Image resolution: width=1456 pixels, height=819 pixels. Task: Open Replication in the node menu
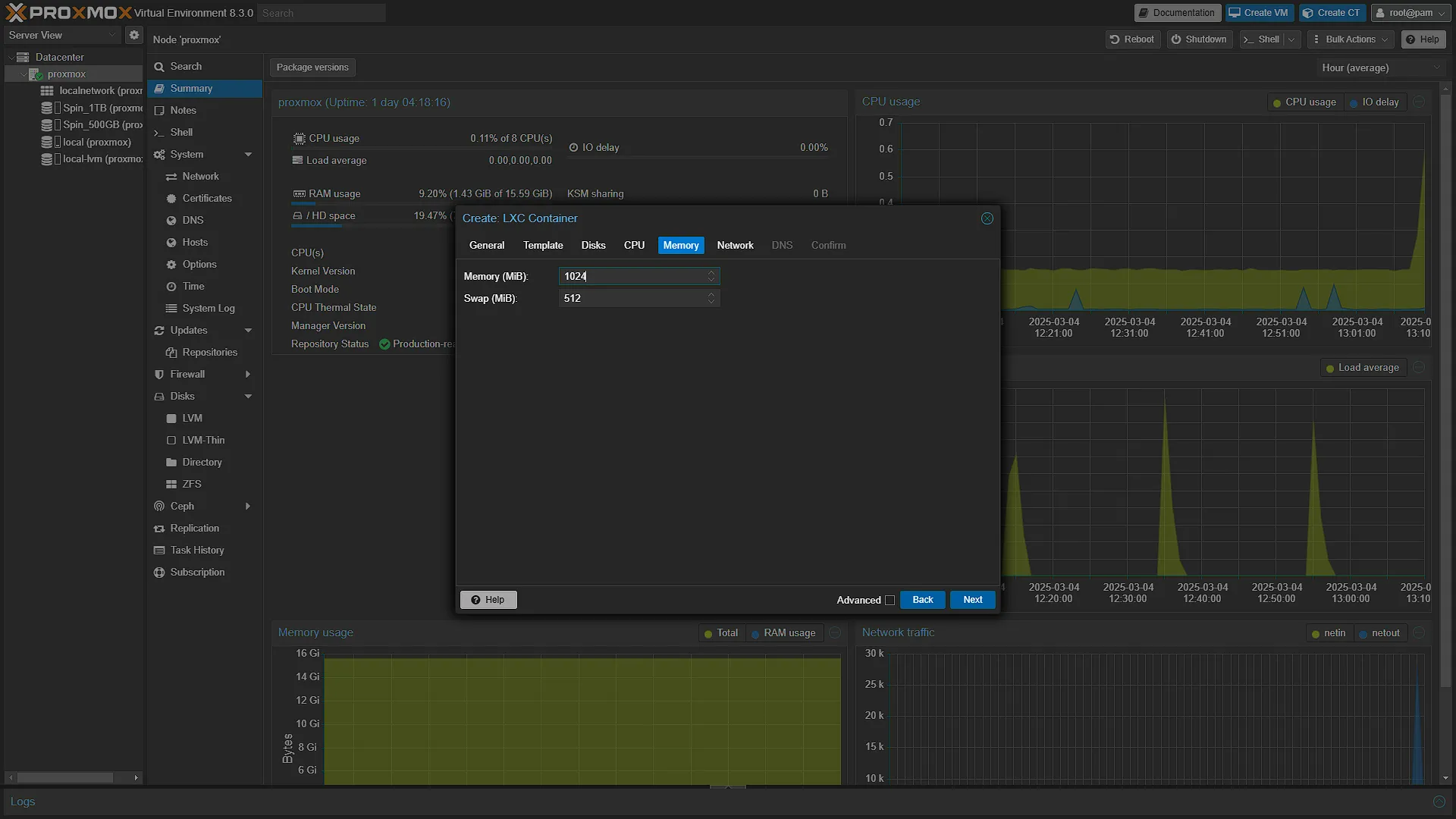pos(194,528)
